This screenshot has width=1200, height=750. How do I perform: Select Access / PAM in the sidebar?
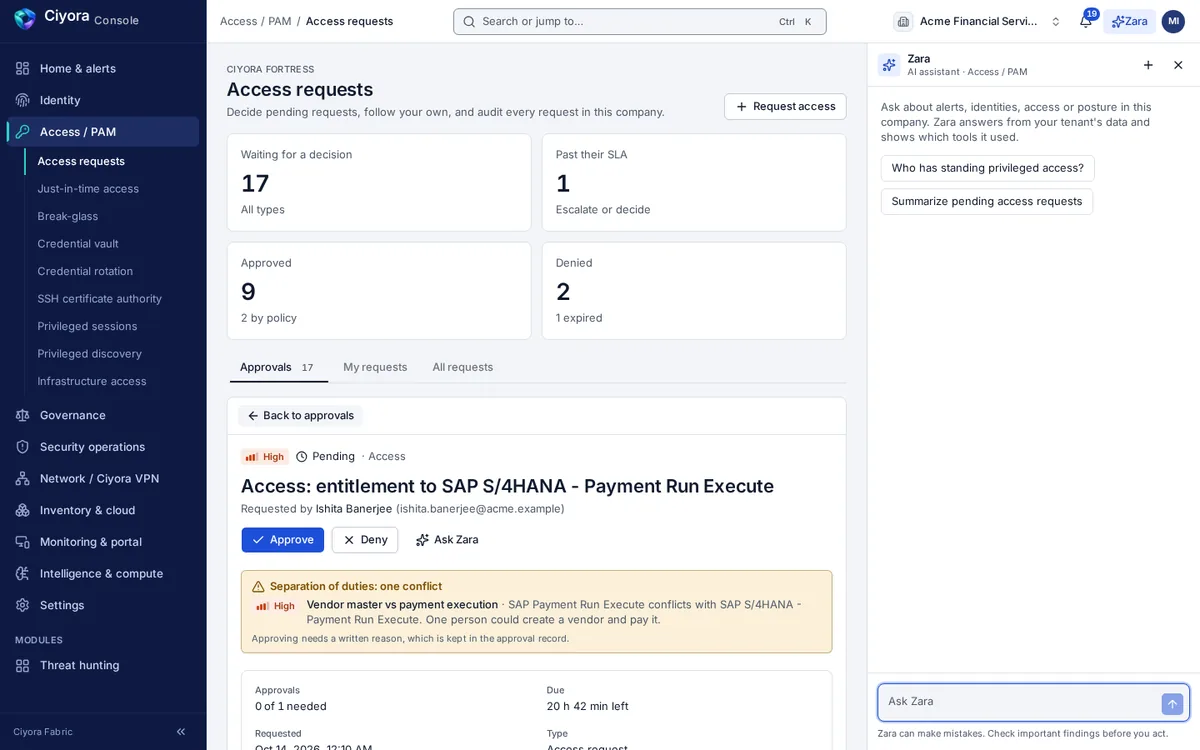(103, 132)
